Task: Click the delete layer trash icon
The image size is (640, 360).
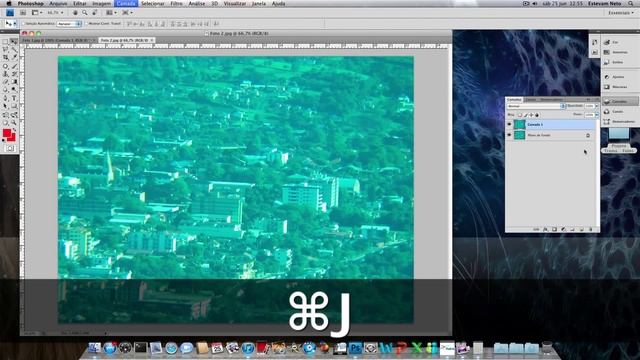Action: point(591,229)
